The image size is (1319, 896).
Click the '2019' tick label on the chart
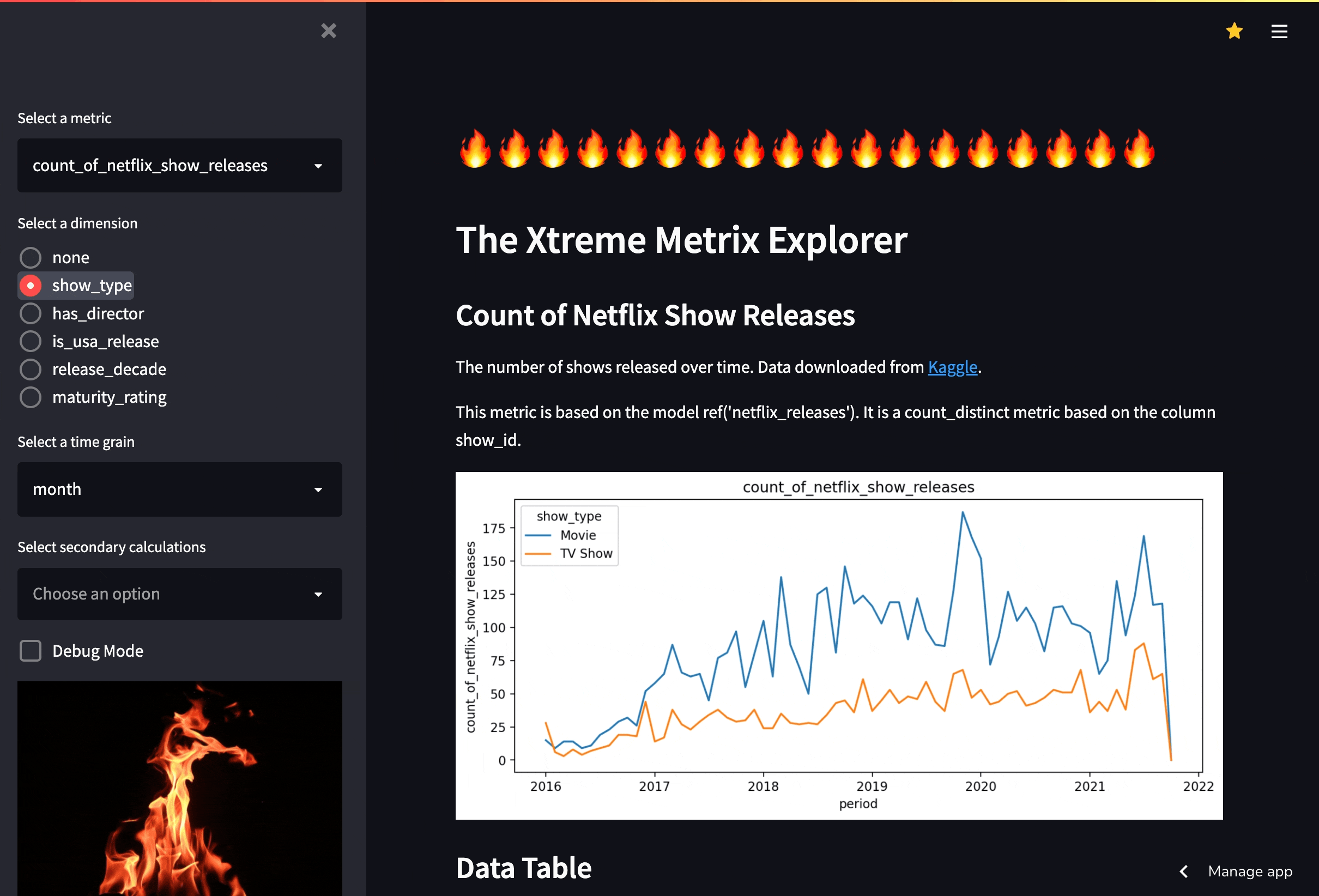pos(872,786)
